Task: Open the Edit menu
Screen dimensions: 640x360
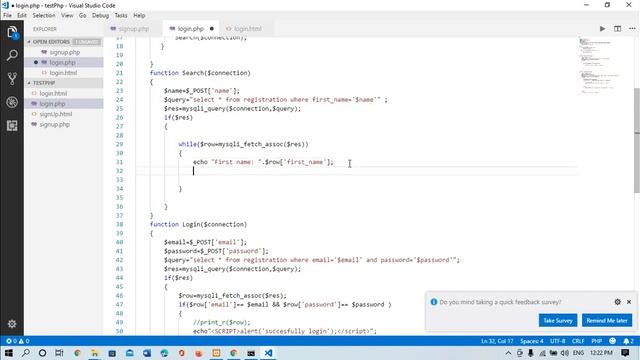Action: pyautogui.click(x=22, y=15)
